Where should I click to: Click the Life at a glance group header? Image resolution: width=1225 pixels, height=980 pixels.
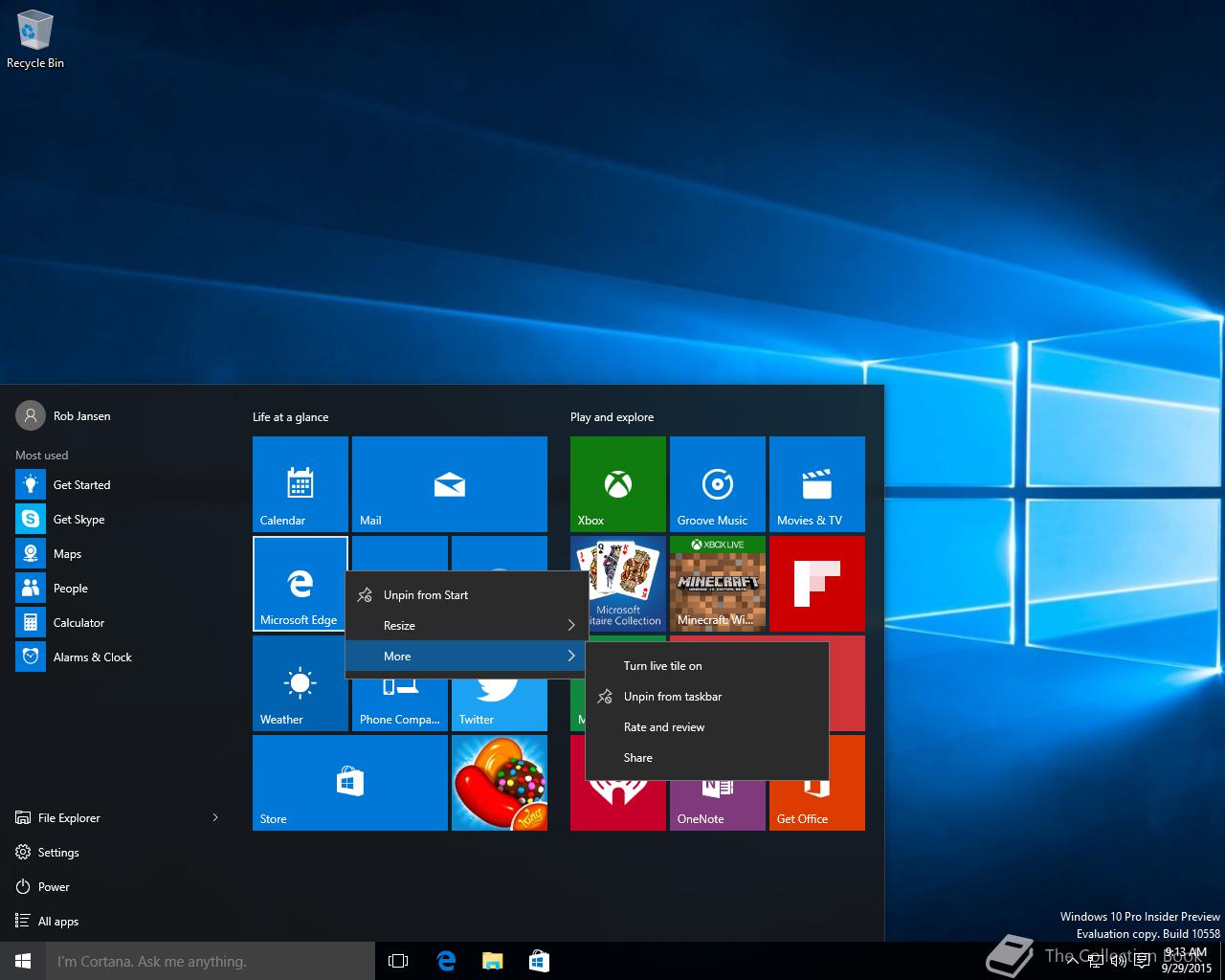(x=290, y=417)
